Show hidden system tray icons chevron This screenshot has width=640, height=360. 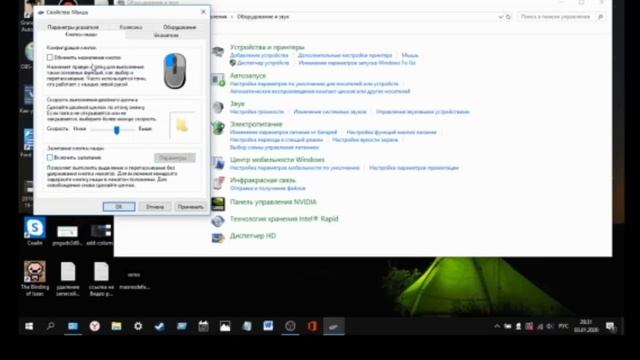pyautogui.click(x=497, y=326)
